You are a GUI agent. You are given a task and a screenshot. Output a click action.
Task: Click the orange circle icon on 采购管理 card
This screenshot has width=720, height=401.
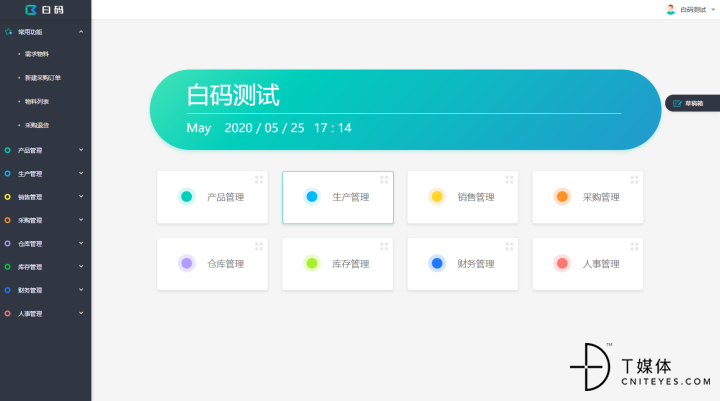[562, 197]
